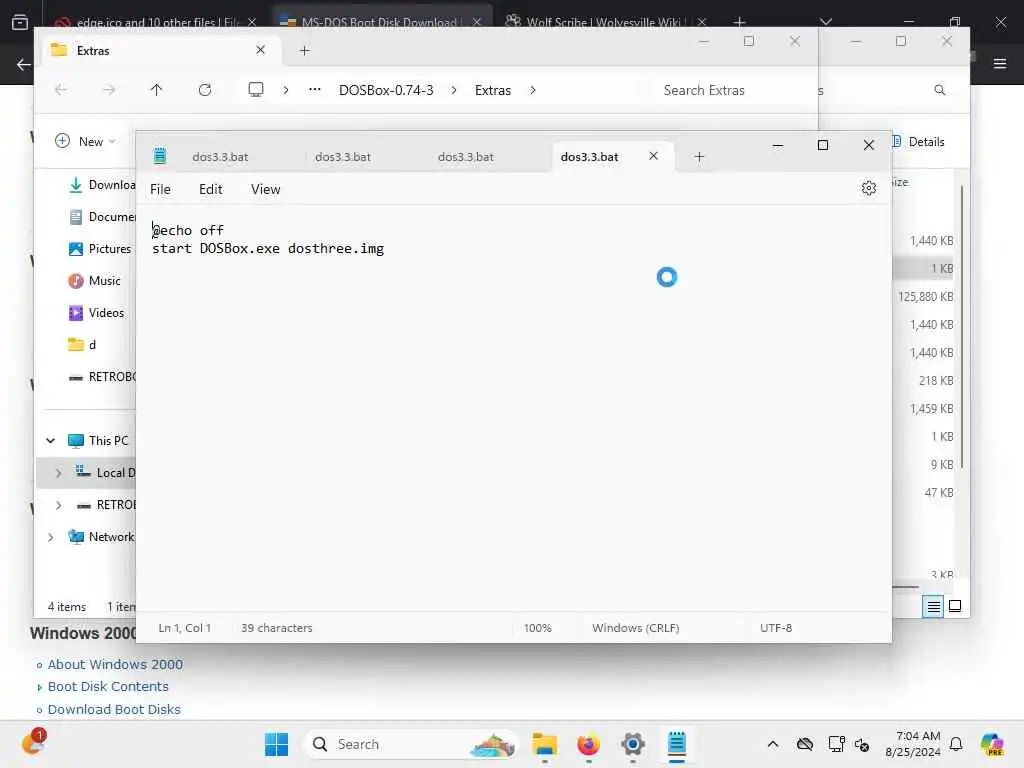Click Extras breadcrumb in address bar

pyautogui.click(x=492, y=90)
